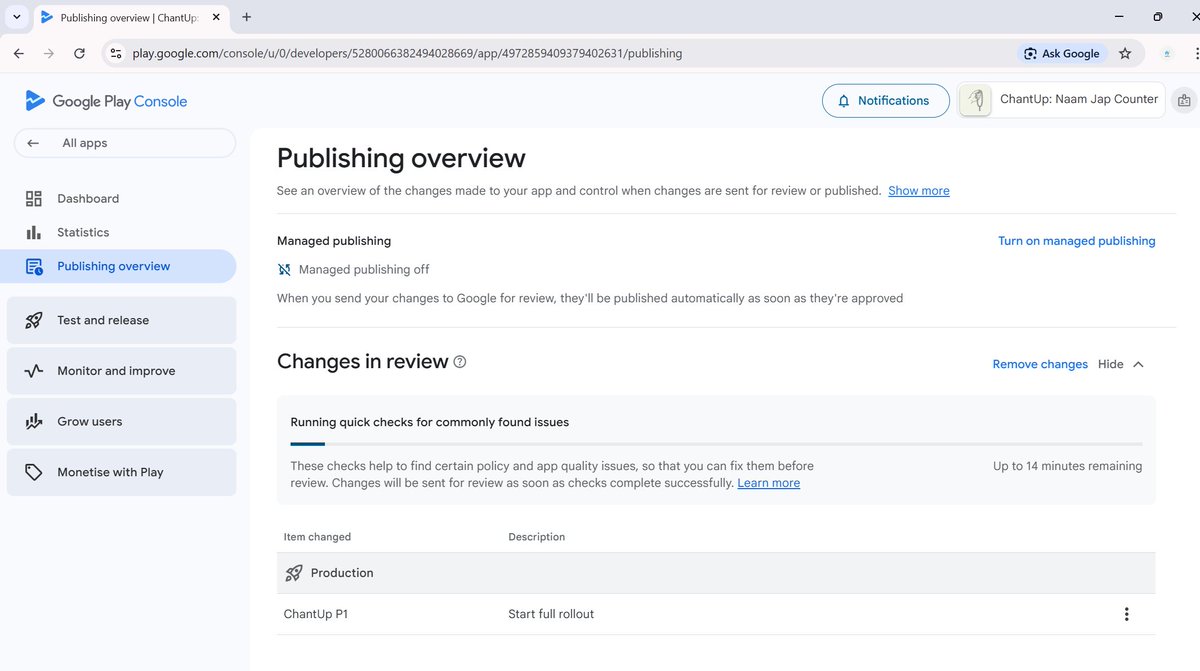Select the Publishing overview browser tab
1200x671 pixels.
(130, 18)
